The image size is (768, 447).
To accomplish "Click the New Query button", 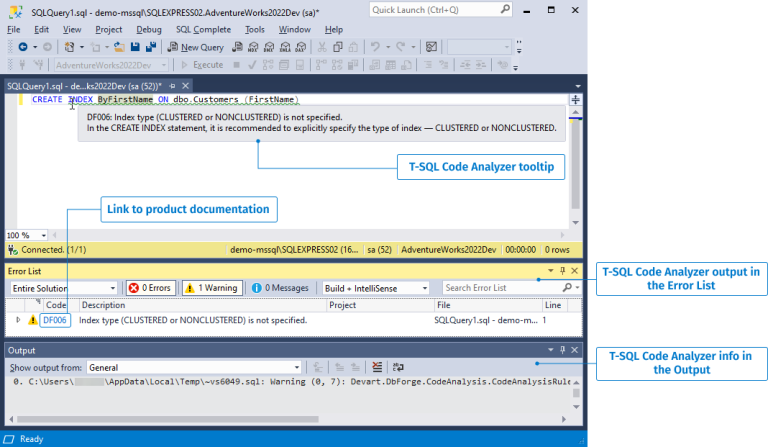I will (196, 47).
